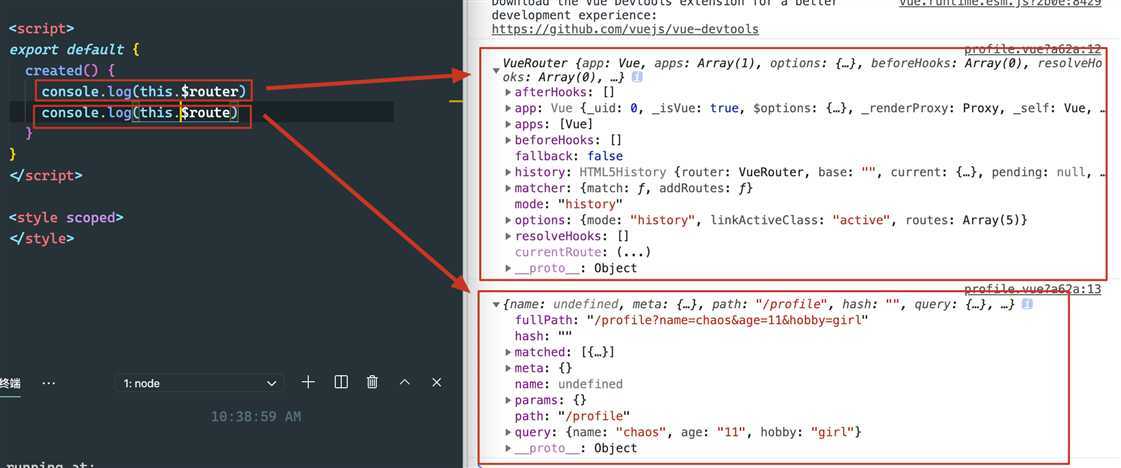The height and width of the screenshot is (468, 1121).
Task: Collapse the VueRouter object in console
Action: point(496,71)
